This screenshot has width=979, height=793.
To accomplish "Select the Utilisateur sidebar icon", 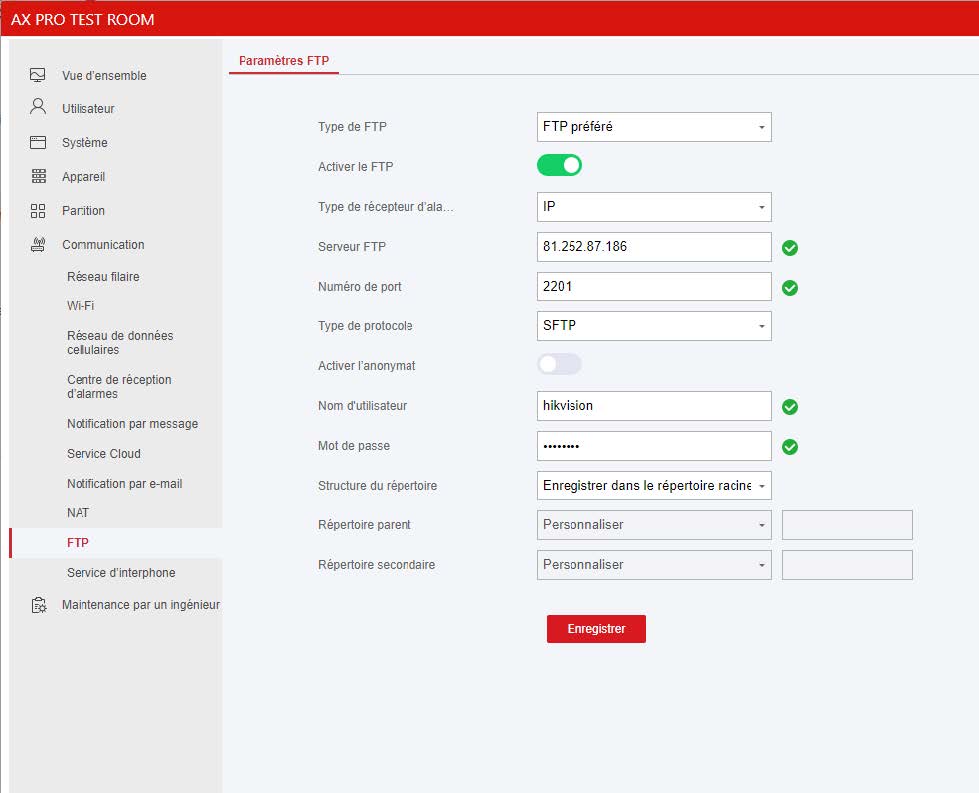I will point(37,108).
